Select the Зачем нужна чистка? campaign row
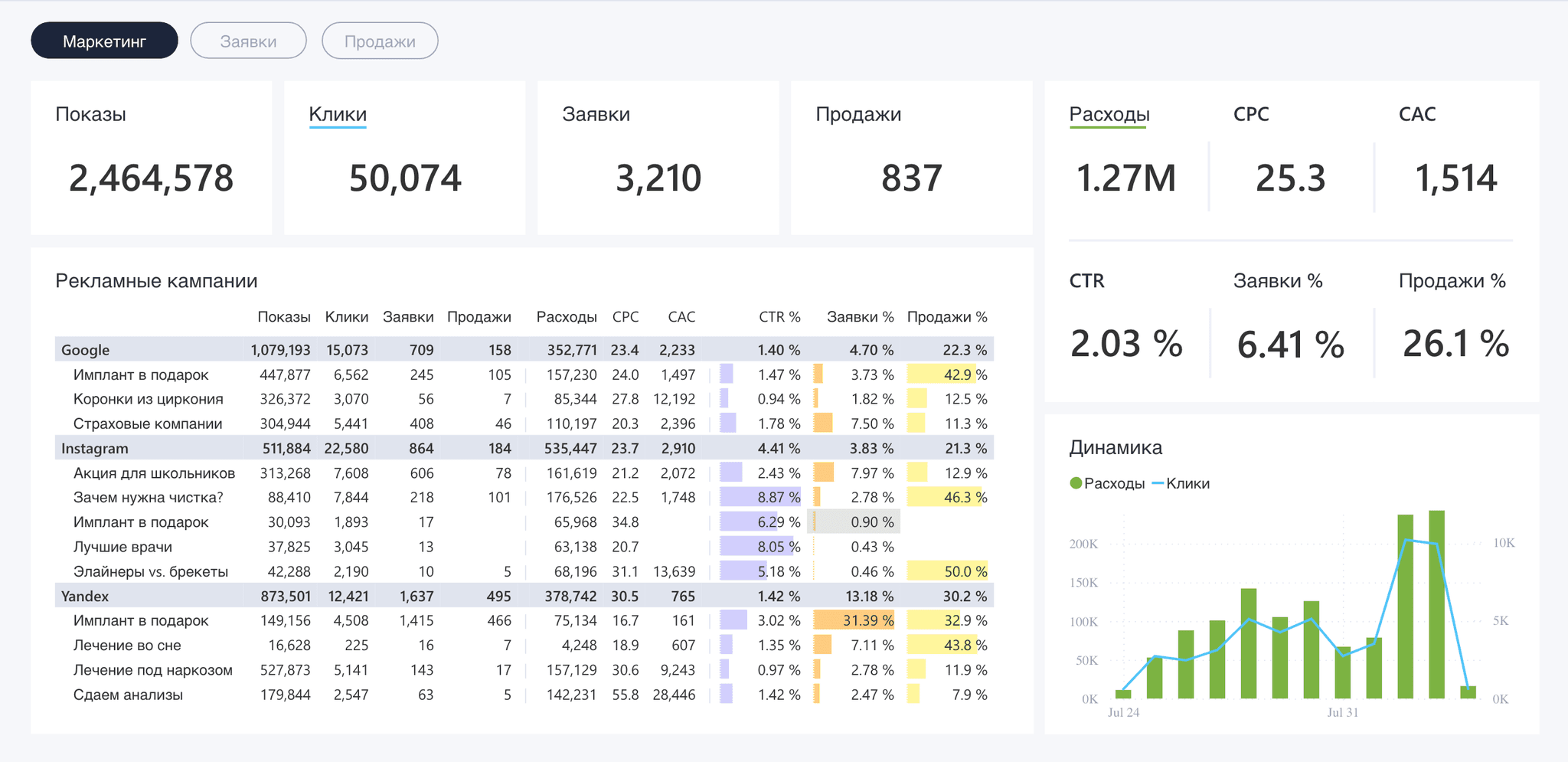 click(x=524, y=497)
